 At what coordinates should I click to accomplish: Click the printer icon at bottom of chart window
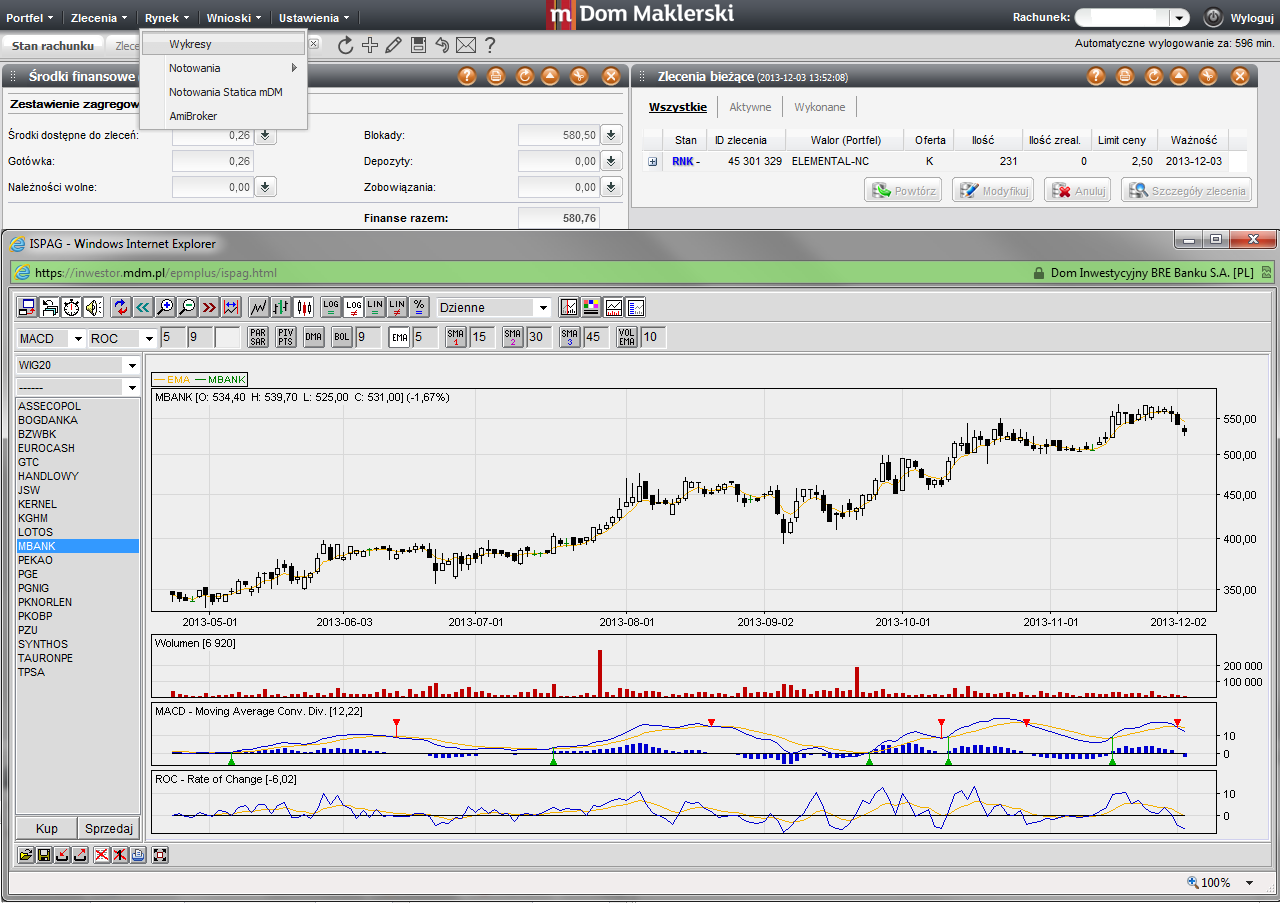[138, 855]
